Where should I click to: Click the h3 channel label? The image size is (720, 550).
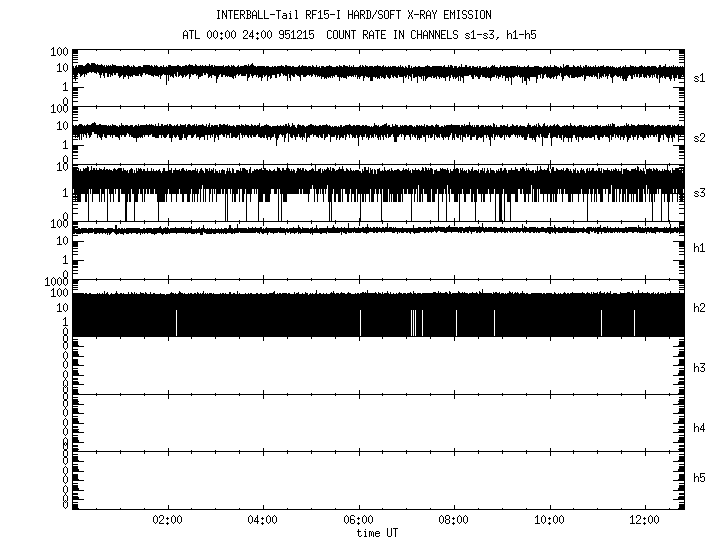point(700,367)
